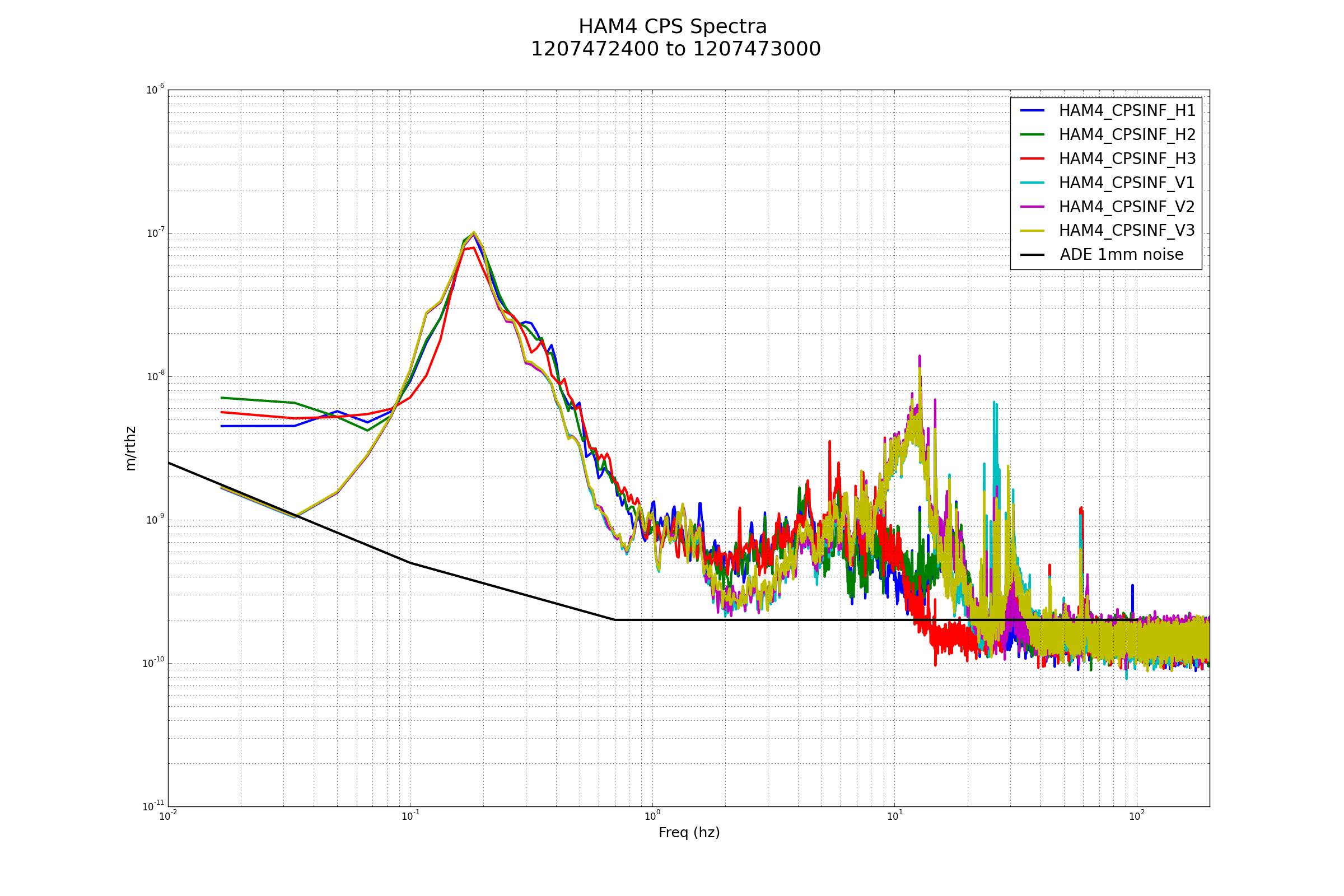Click the 10^2 x-axis tick label
1344x896 pixels.
click(1137, 816)
